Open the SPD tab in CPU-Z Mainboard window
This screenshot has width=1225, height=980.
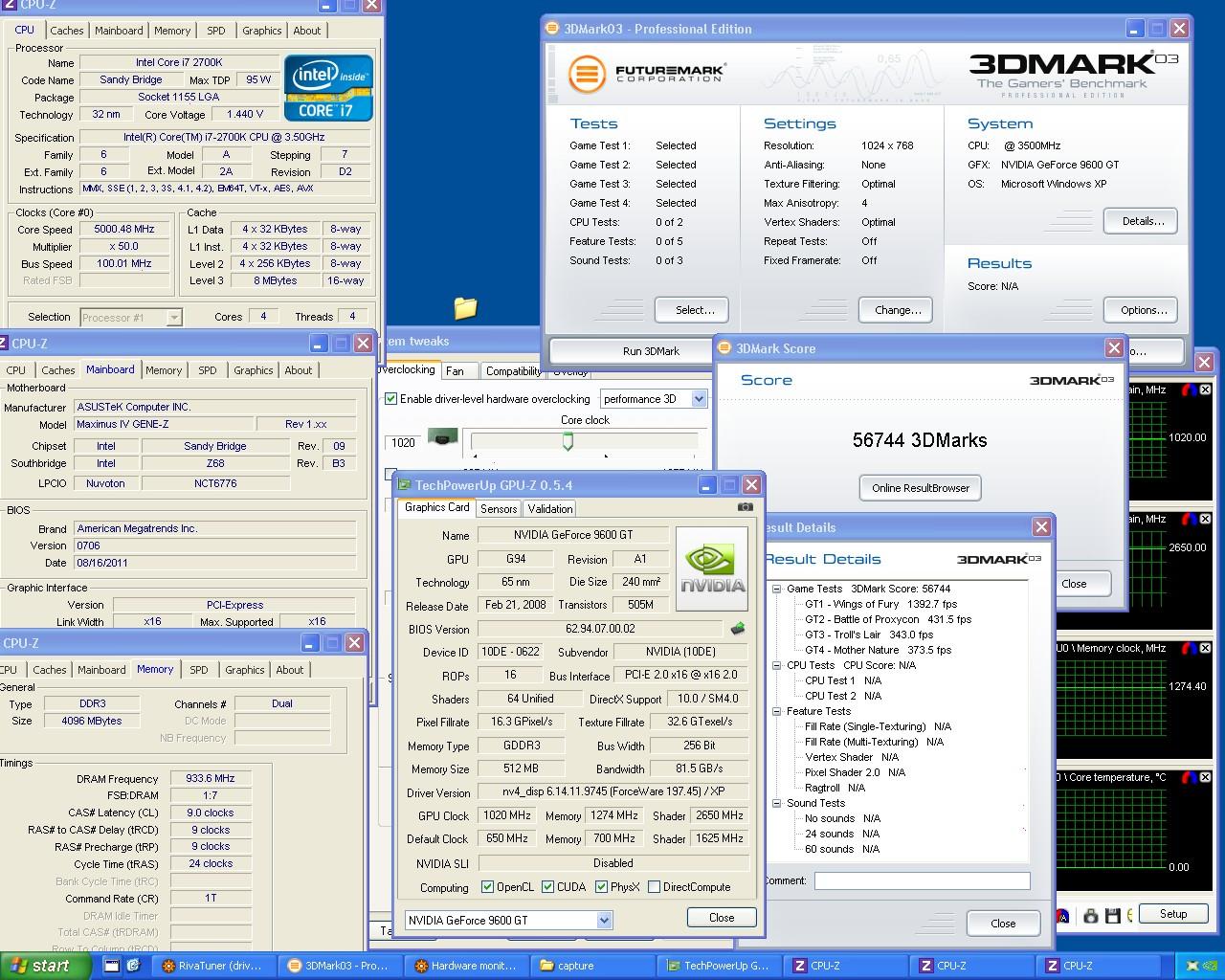208,370
